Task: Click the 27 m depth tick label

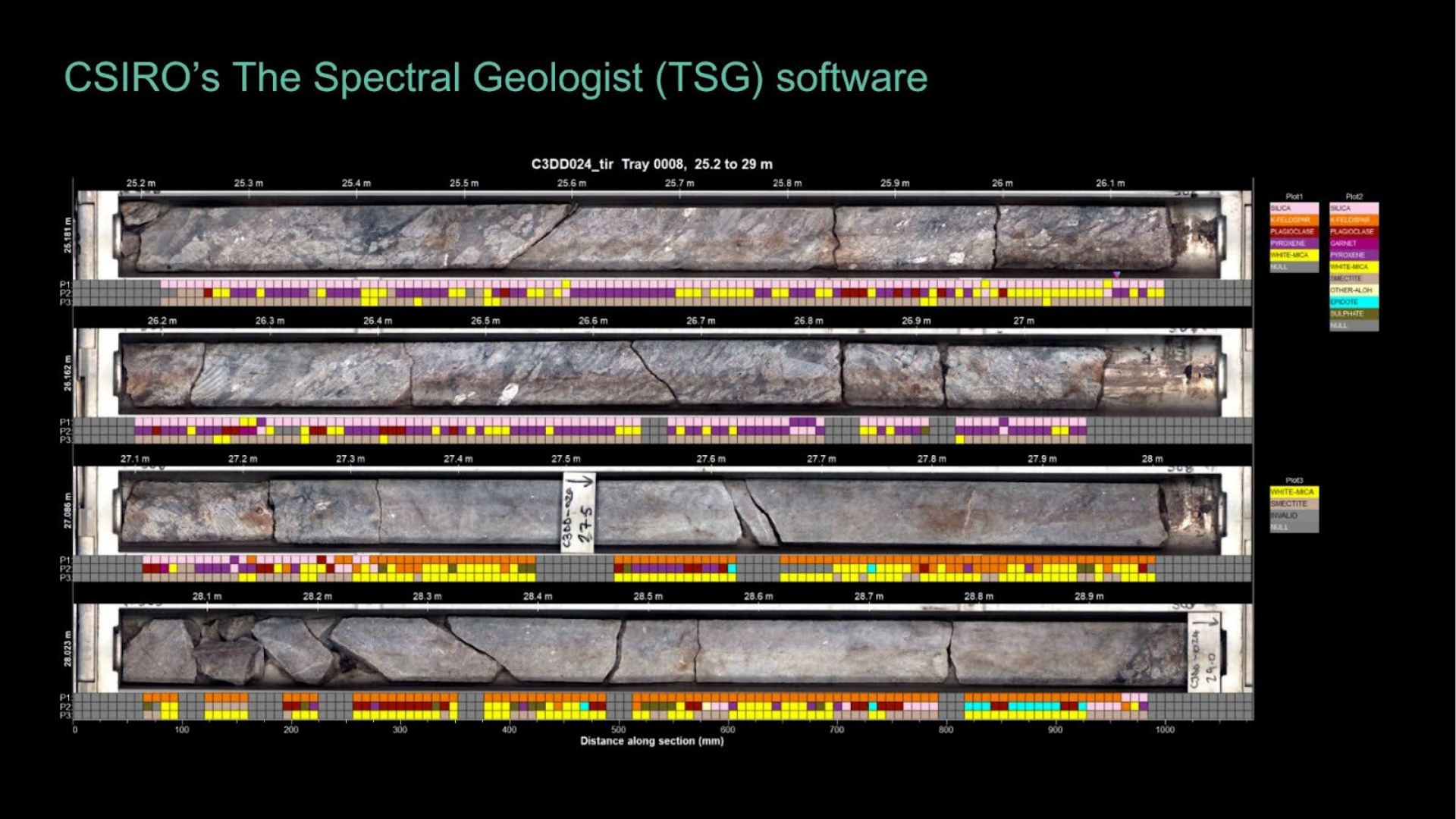Action: pos(1024,321)
